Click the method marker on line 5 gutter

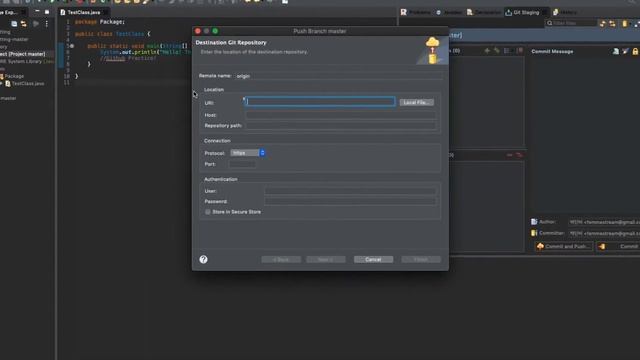pos(72,46)
